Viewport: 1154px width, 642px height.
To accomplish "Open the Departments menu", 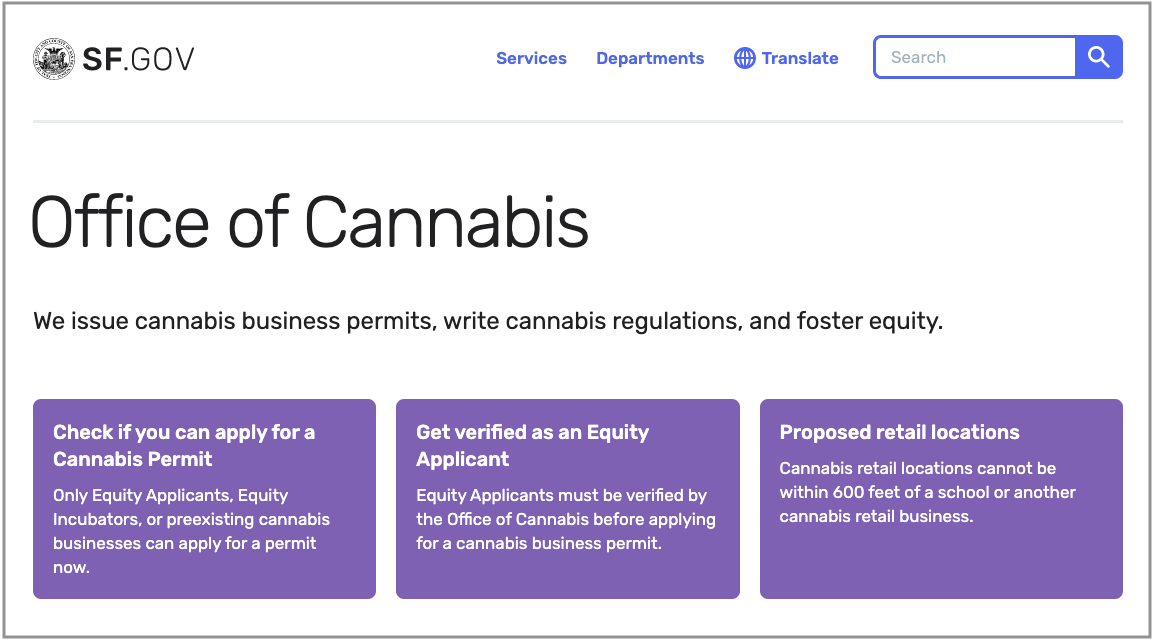I will [x=650, y=58].
